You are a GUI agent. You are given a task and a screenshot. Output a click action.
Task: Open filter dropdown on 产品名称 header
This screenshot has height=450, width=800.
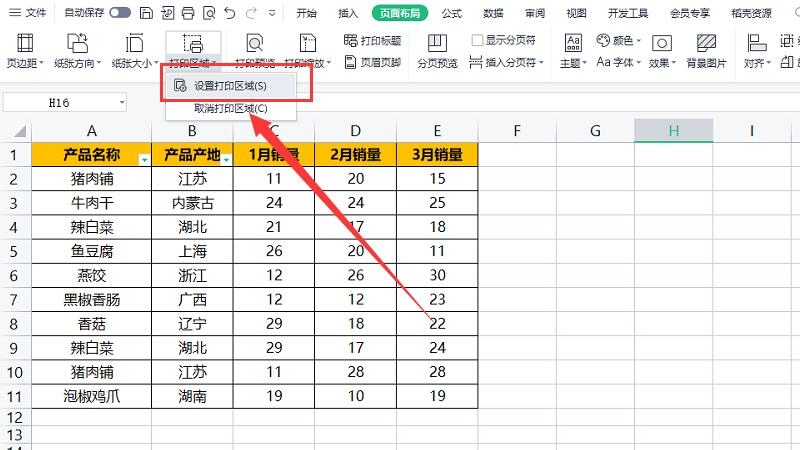(x=145, y=159)
